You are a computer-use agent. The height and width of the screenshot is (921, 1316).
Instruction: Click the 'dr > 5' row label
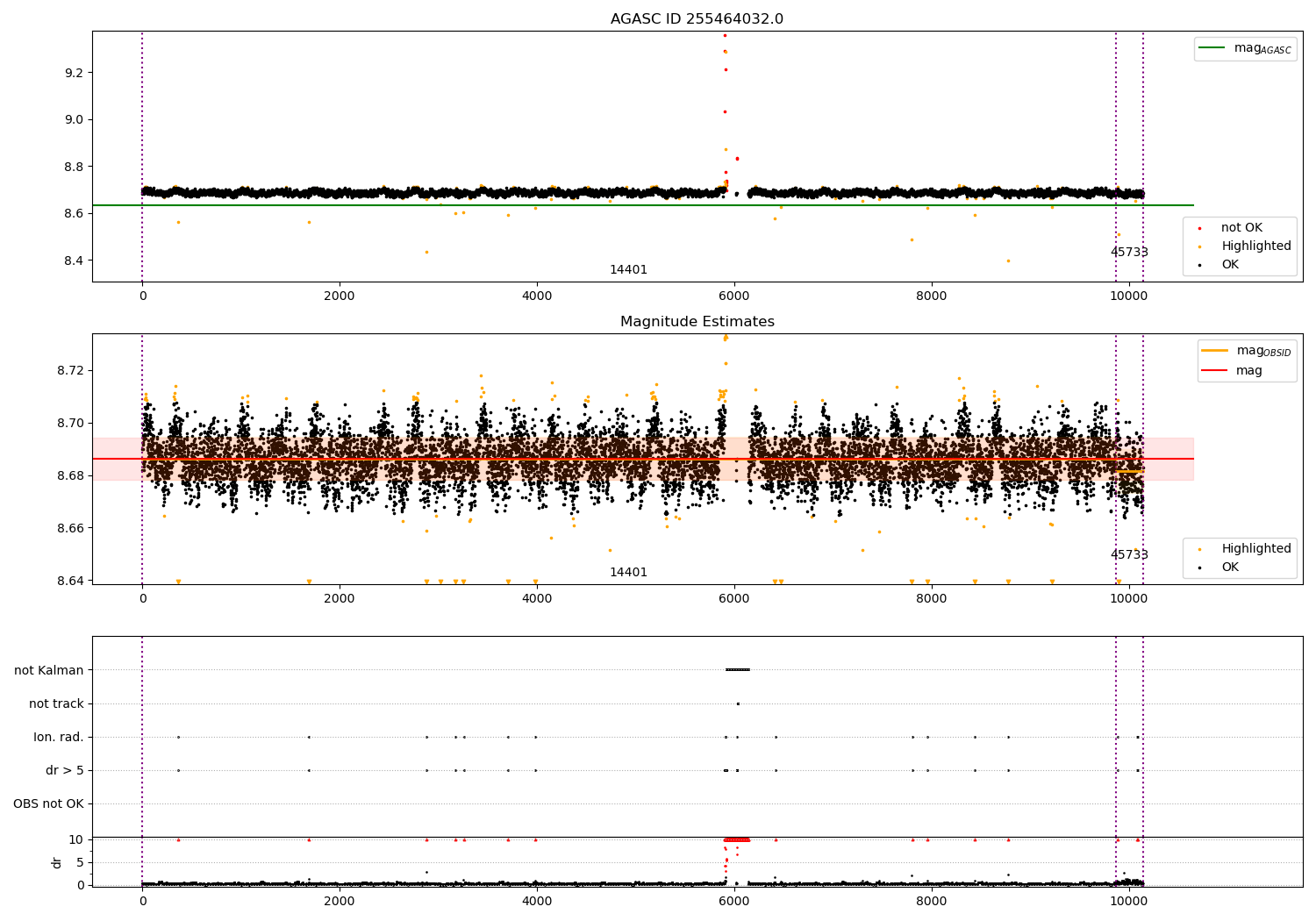[65, 770]
